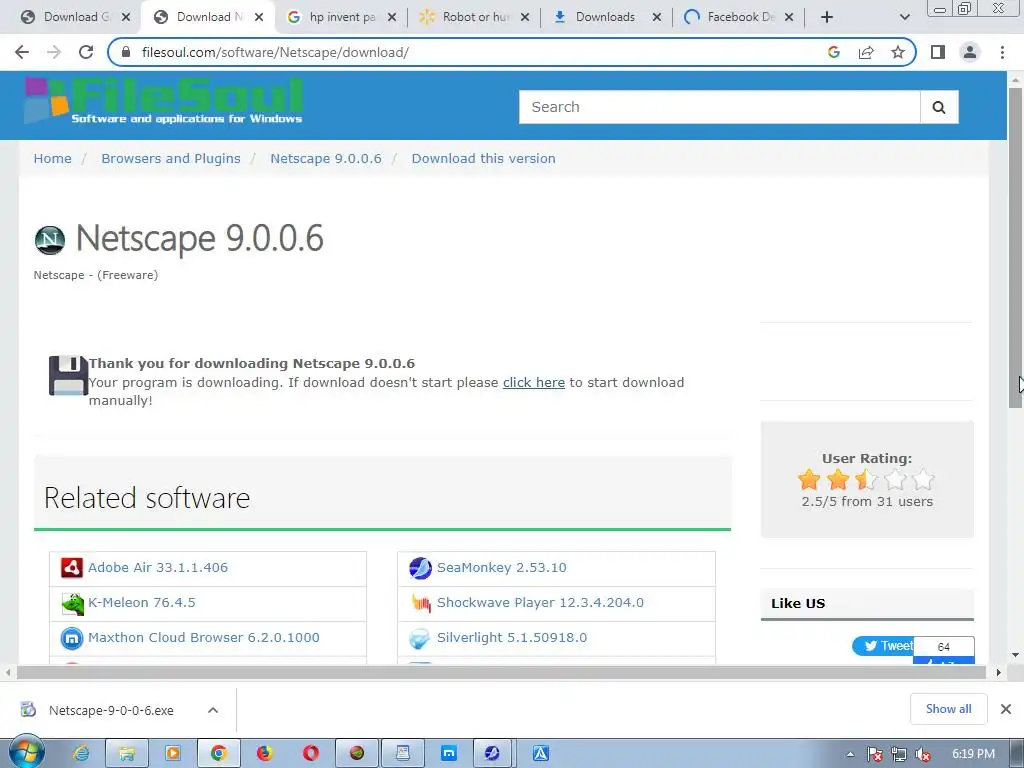Click the scroll down arrow of vertical scrollbar

[1015, 655]
